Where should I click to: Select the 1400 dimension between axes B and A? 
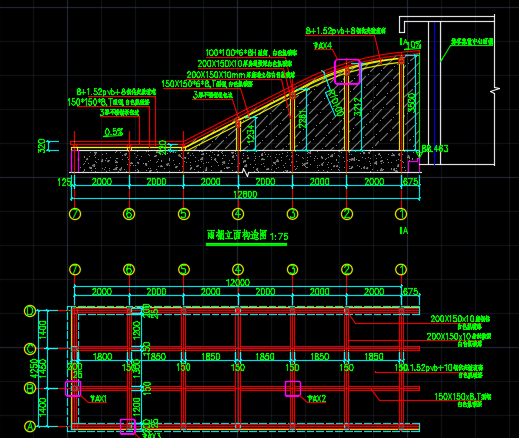pyautogui.click(x=43, y=407)
